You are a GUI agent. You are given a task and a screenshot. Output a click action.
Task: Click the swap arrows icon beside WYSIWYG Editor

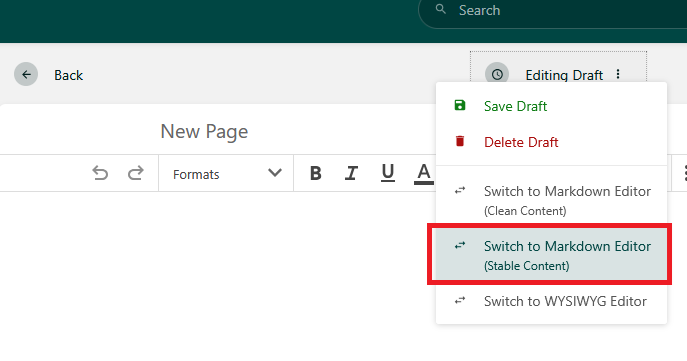[x=460, y=301]
